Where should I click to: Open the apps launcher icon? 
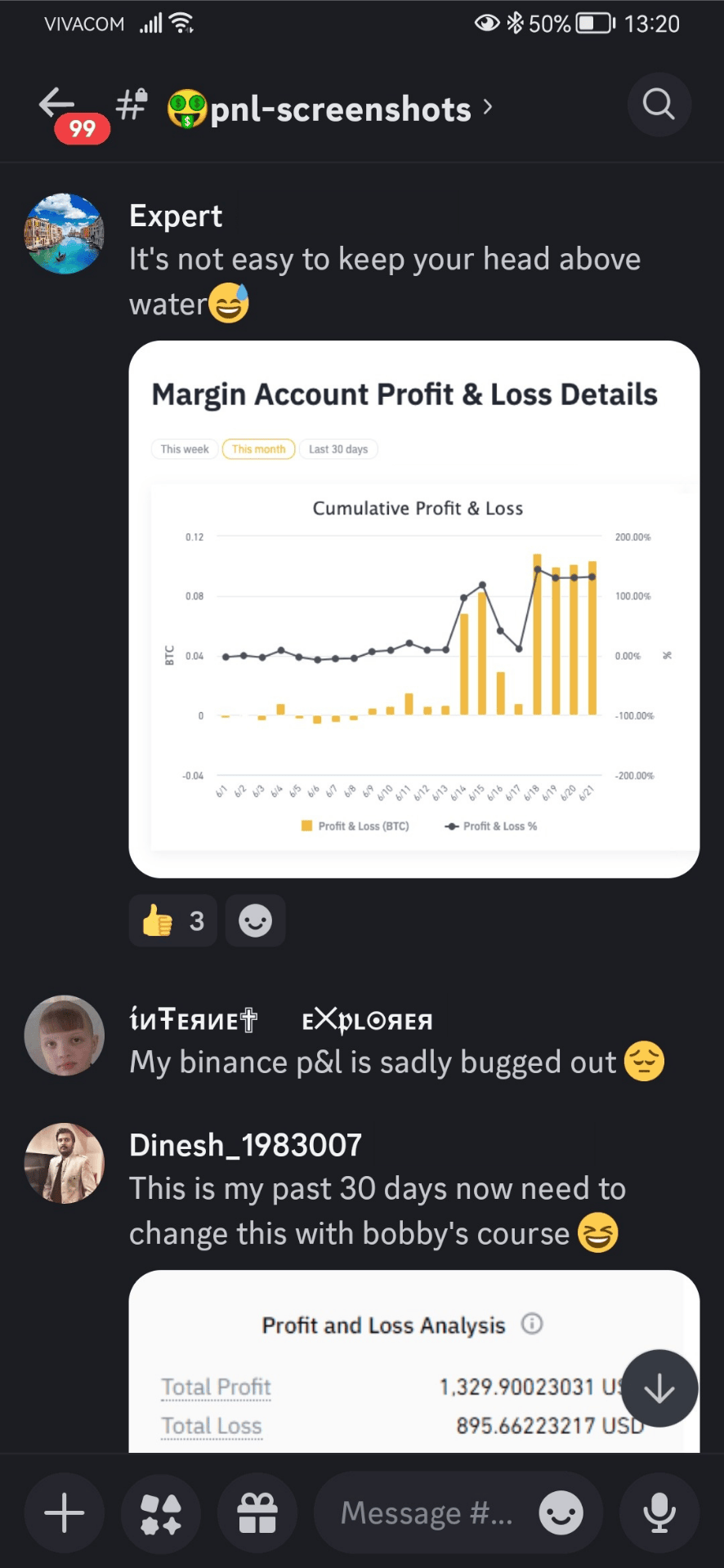coord(161,1513)
